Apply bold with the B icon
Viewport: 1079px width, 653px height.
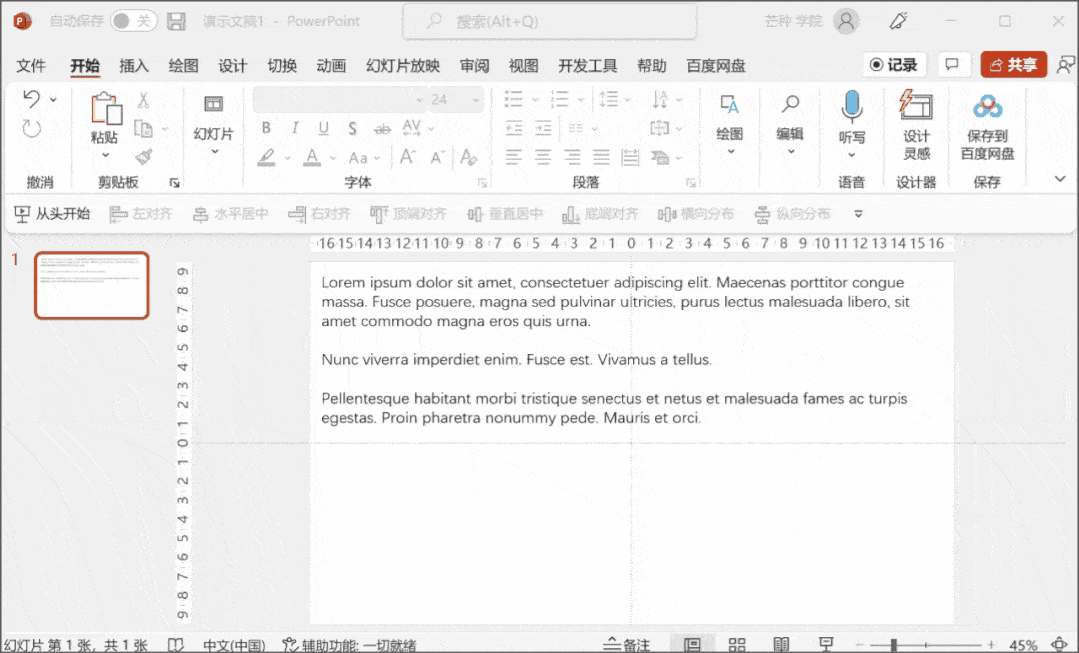tap(265, 128)
